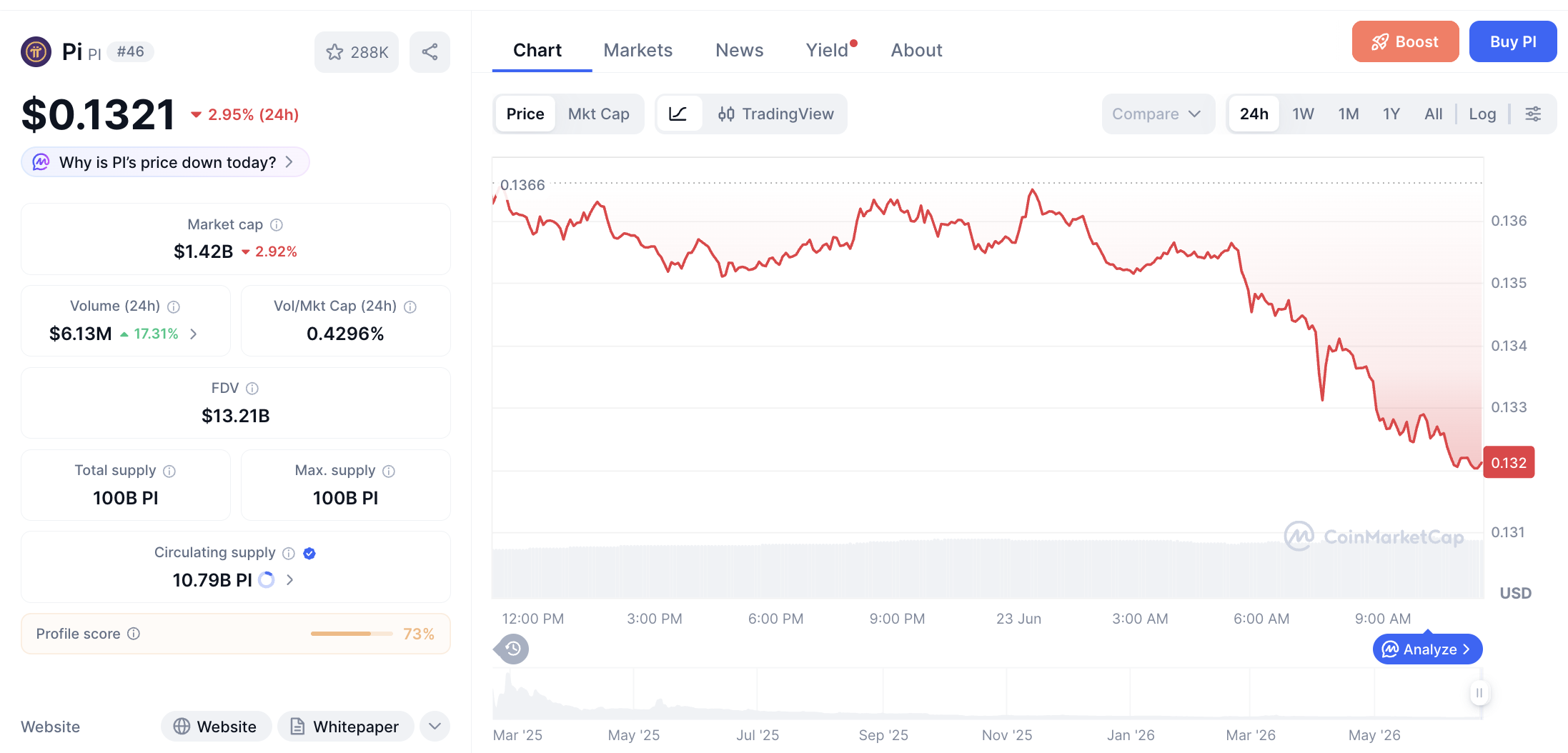
Task: Click the document icon on the Whitepaper button
Action: tap(297, 727)
